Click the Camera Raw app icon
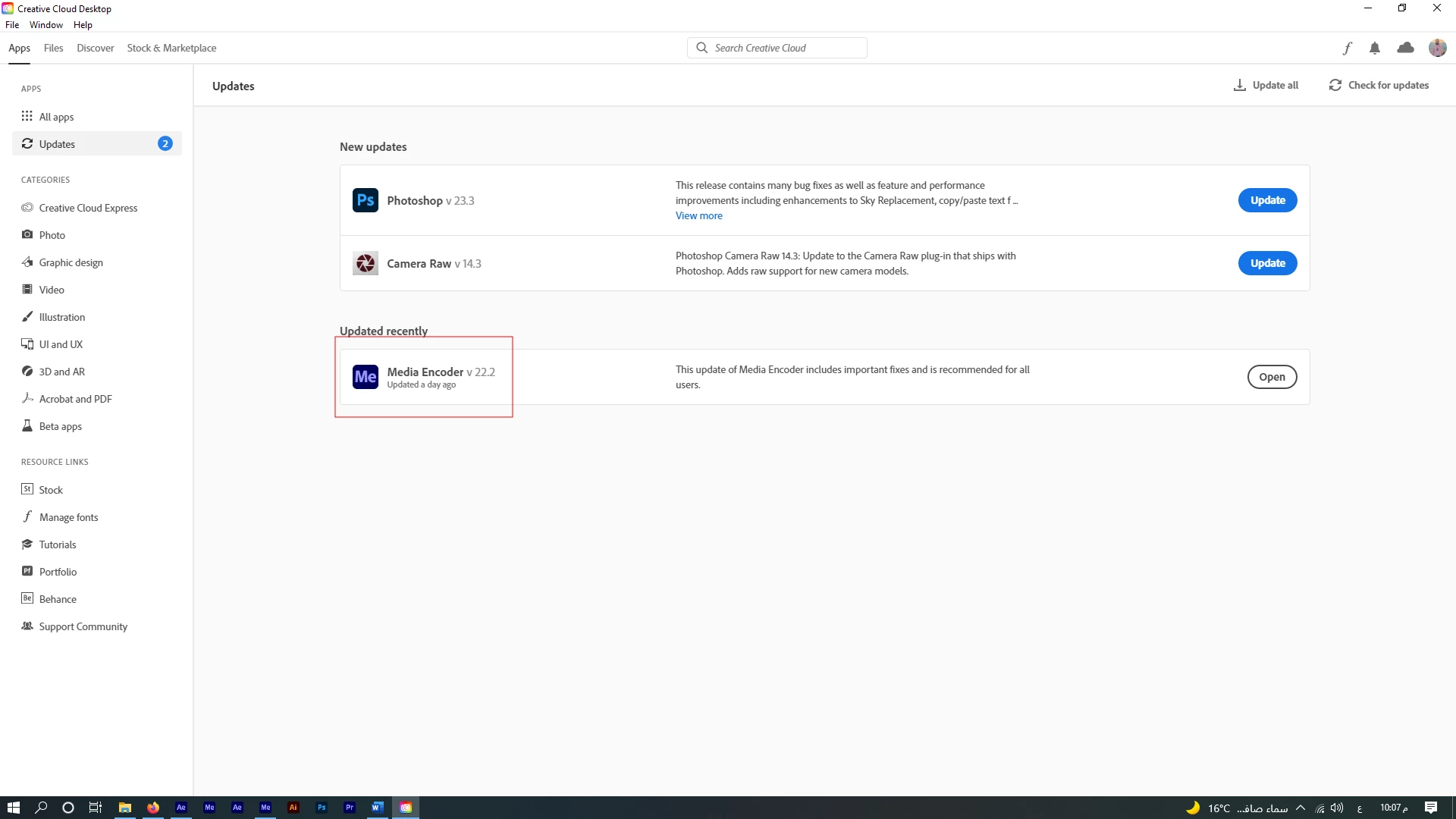1456x819 pixels. [x=365, y=263]
